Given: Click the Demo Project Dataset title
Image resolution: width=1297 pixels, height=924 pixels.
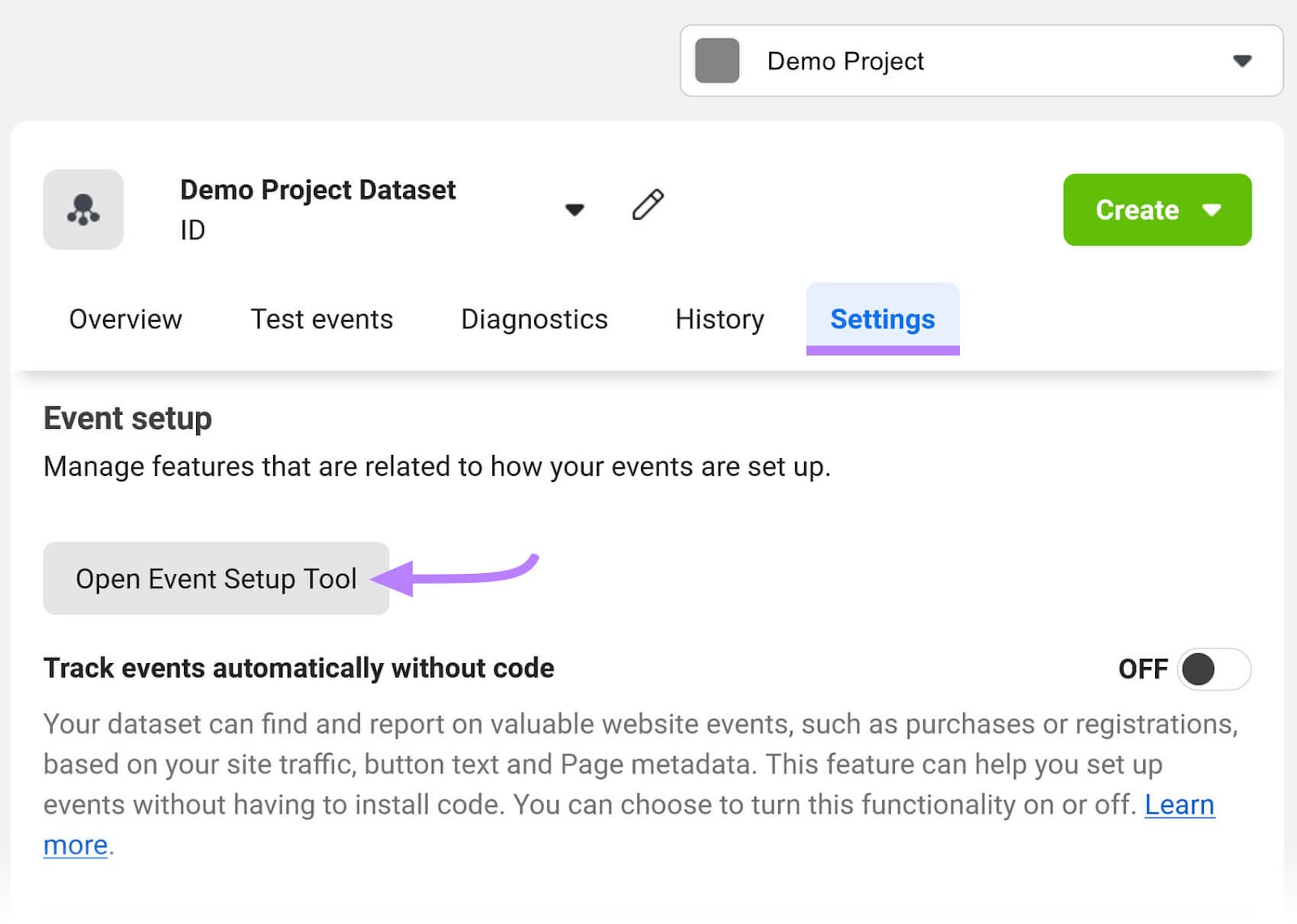Looking at the screenshot, I should click(x=317, y=190).
